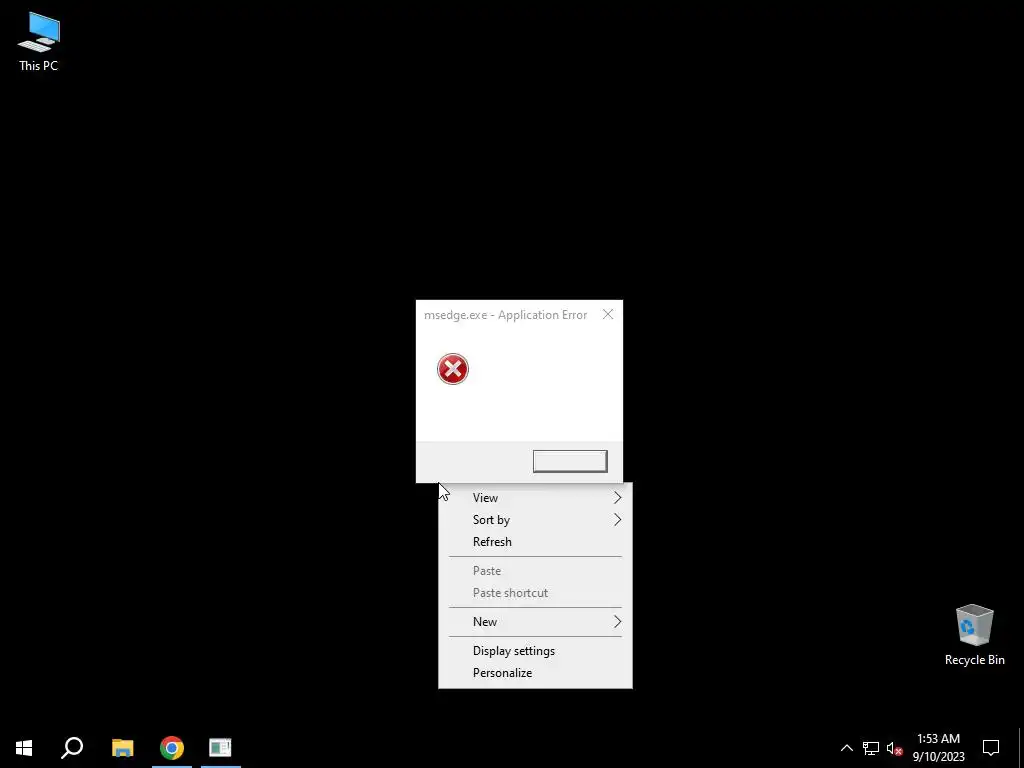Click Show desktop strip at taskbar end
This screenshot has width=1024, height=768.
pos(1021,748)
